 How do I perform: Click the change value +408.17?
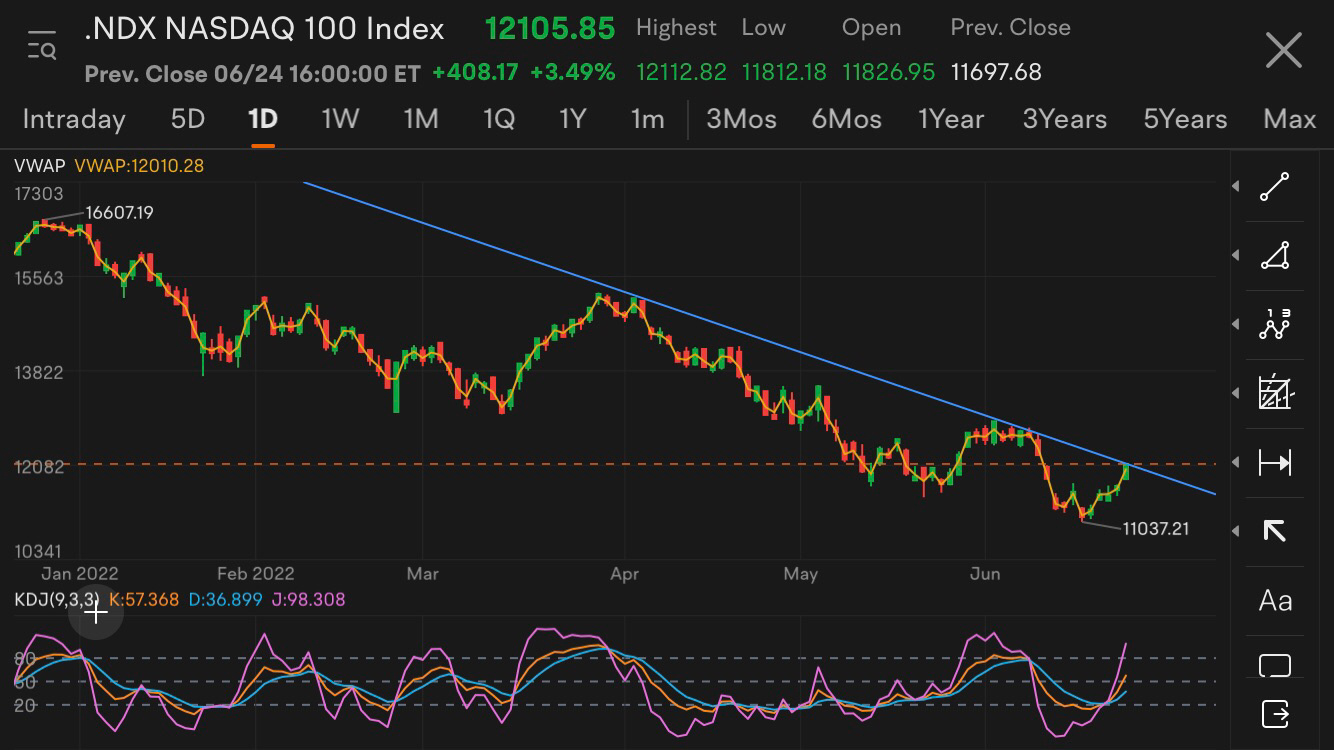coord(475,72)
